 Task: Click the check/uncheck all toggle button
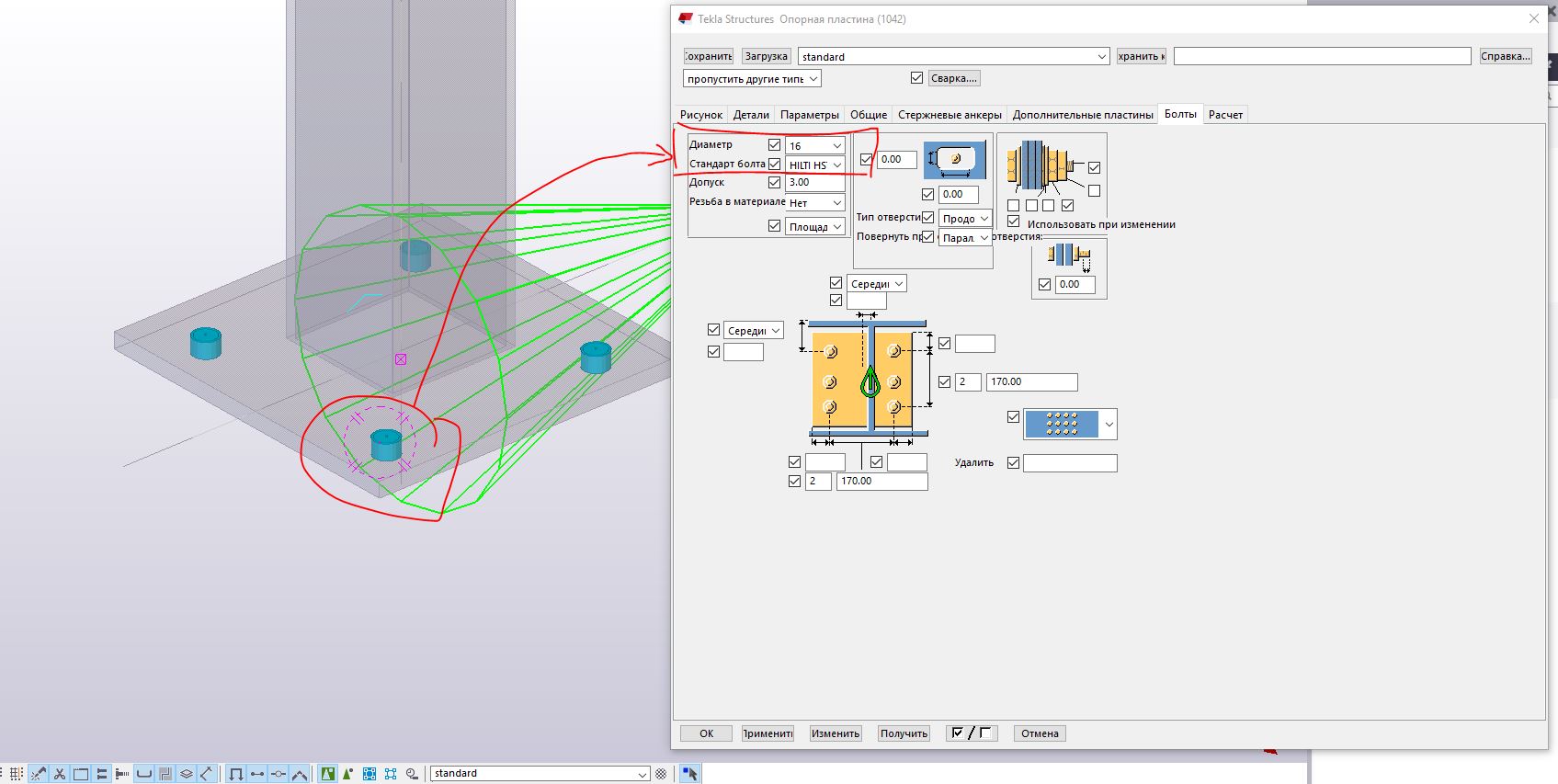tap(971, 733)
